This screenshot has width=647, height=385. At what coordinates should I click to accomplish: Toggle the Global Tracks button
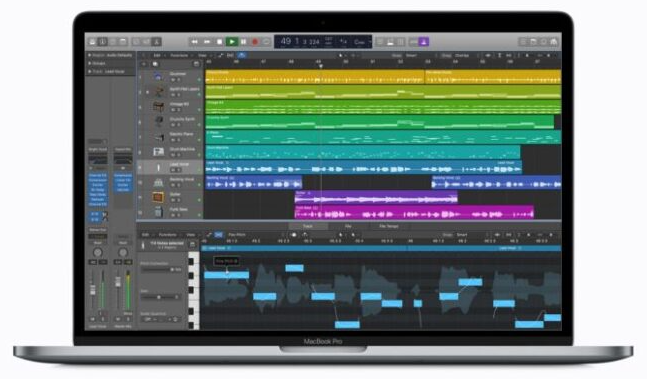point(196,64)
